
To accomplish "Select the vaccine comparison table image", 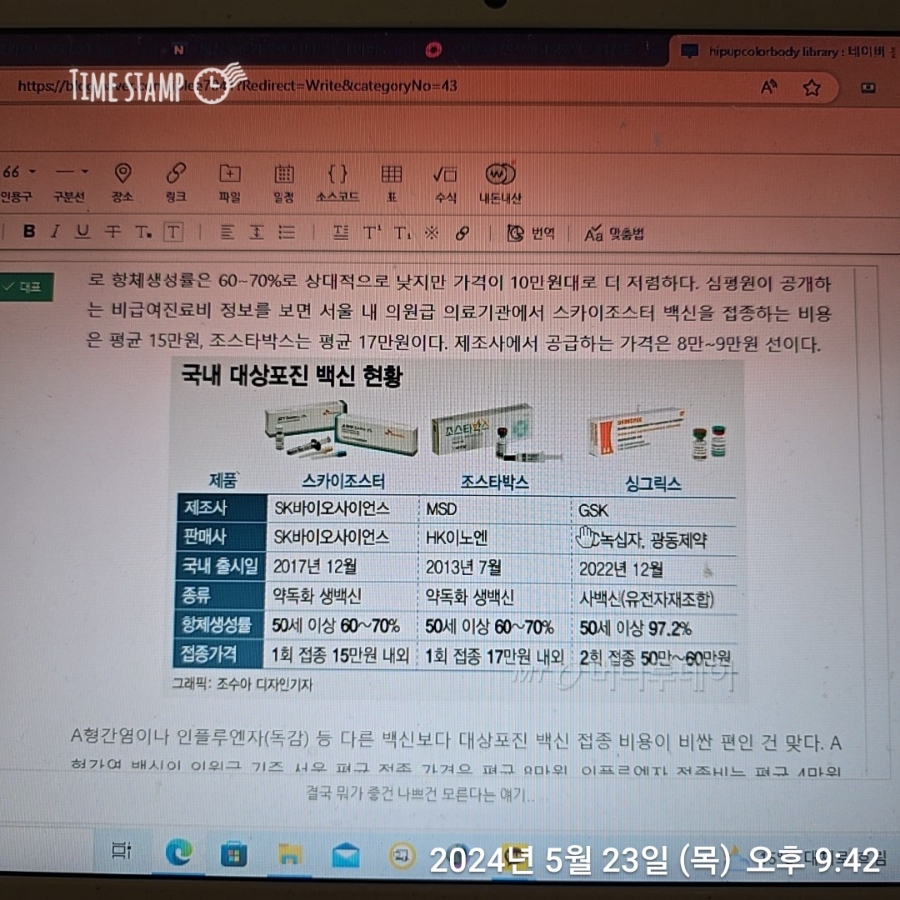I will pos(457,529).
